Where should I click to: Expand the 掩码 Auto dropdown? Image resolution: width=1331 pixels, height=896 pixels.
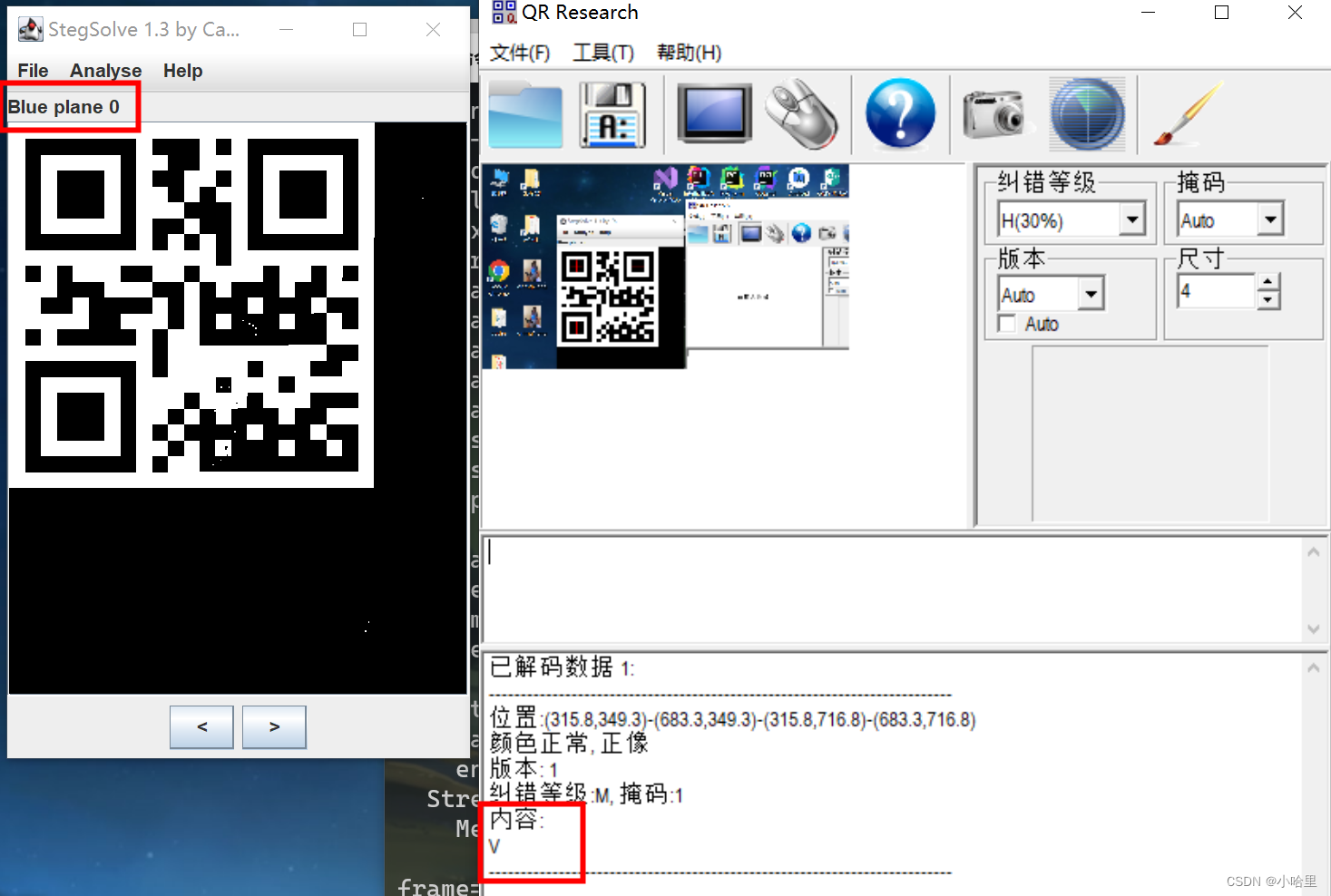(1270, 219)
